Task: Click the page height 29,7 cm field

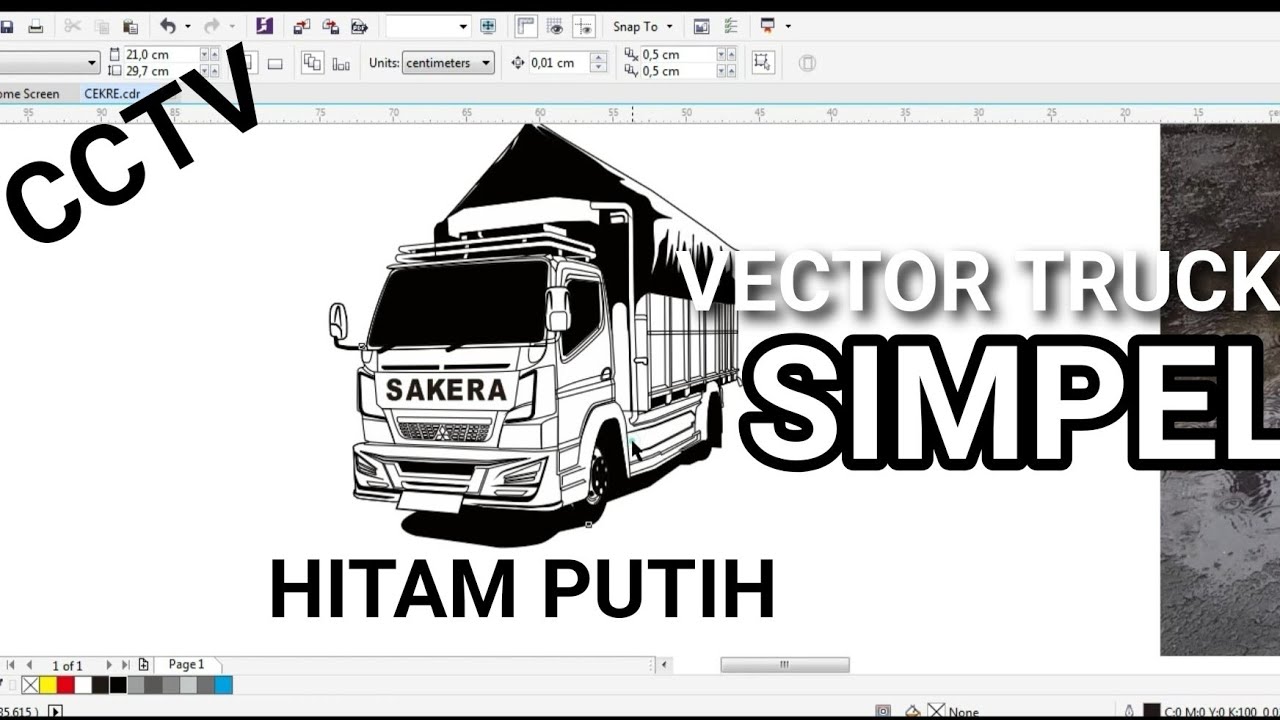Action: tap(161, 71)
